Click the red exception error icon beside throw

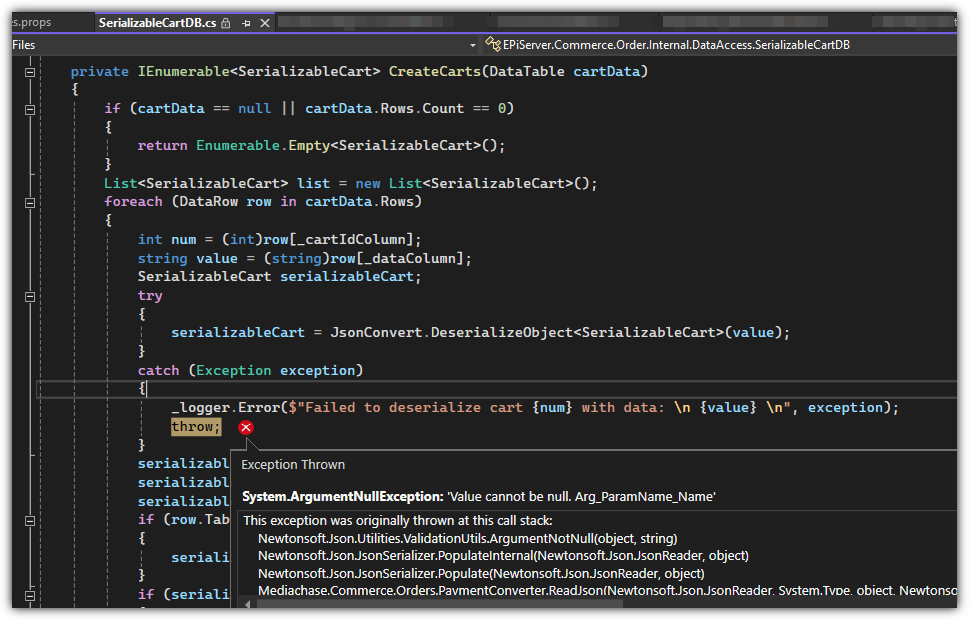coord(246,428)
